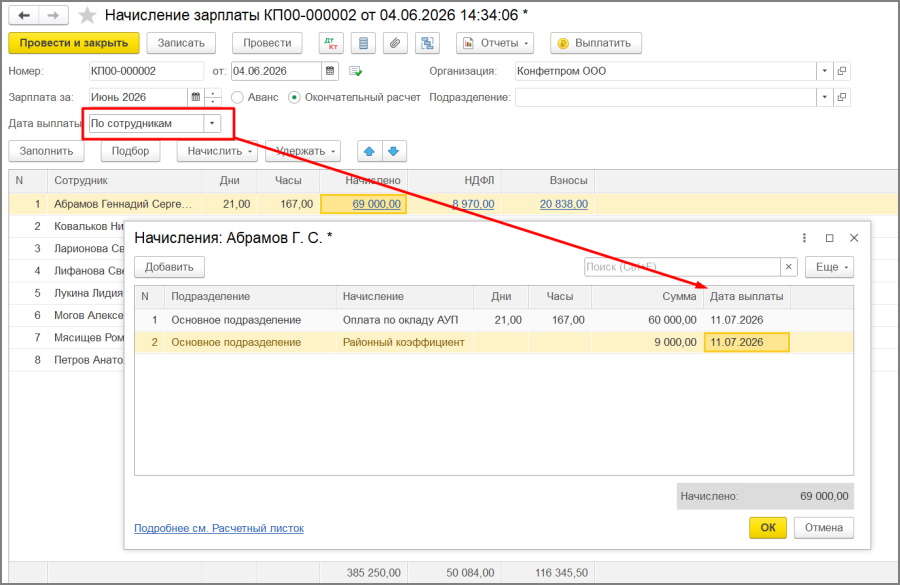
Task: Expand the Организация dropdown arrow
Action: point(824,71)
